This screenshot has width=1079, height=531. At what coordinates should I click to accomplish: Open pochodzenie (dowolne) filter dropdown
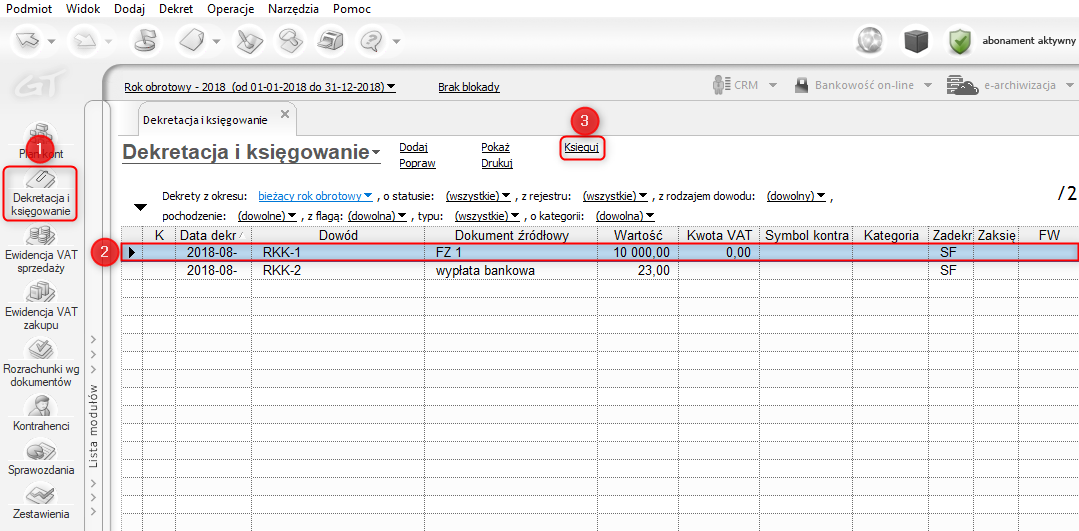[267, 215]
